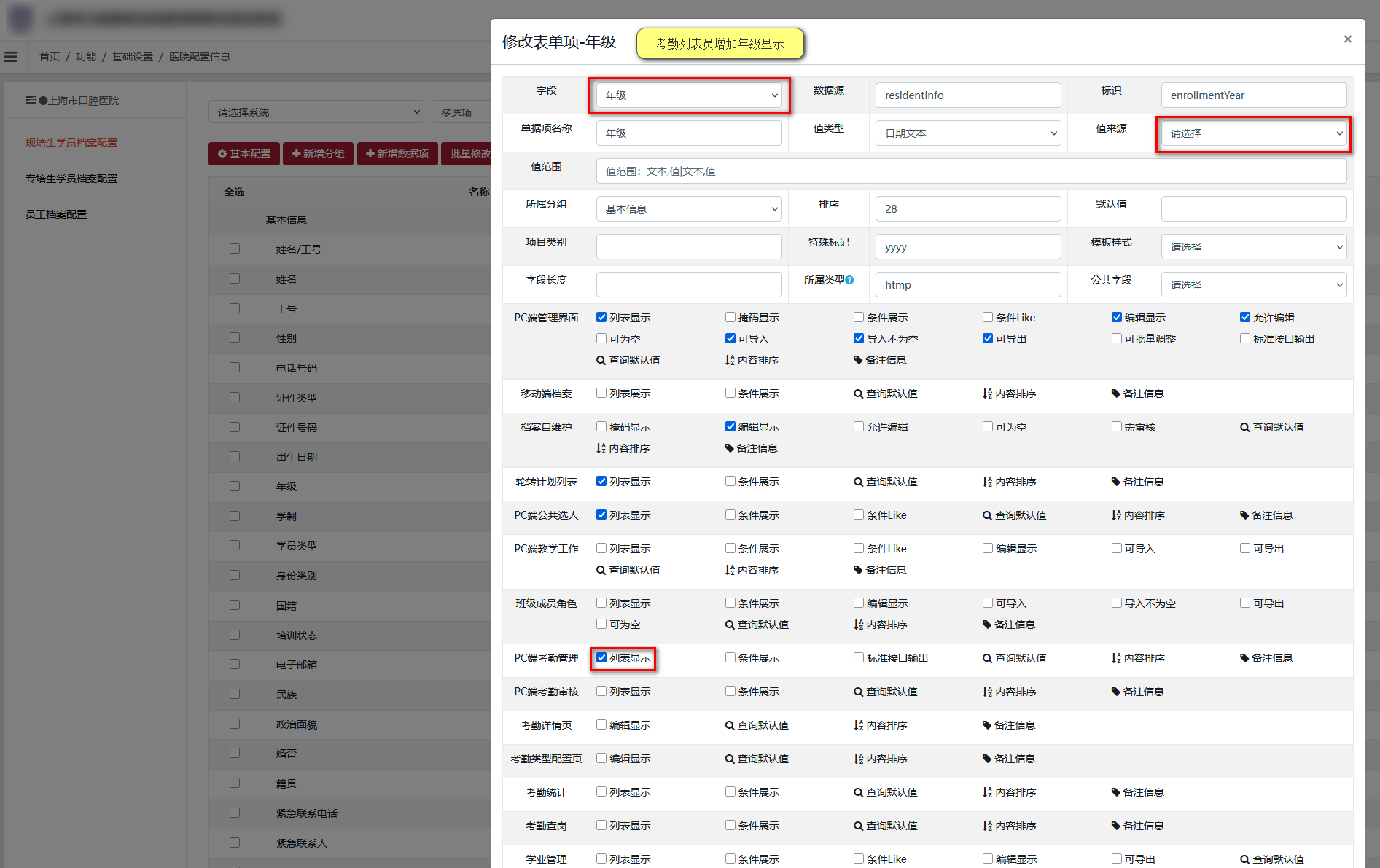Click the 新增数据项 button
This screenshot has height=868, width=1380.
397,154
